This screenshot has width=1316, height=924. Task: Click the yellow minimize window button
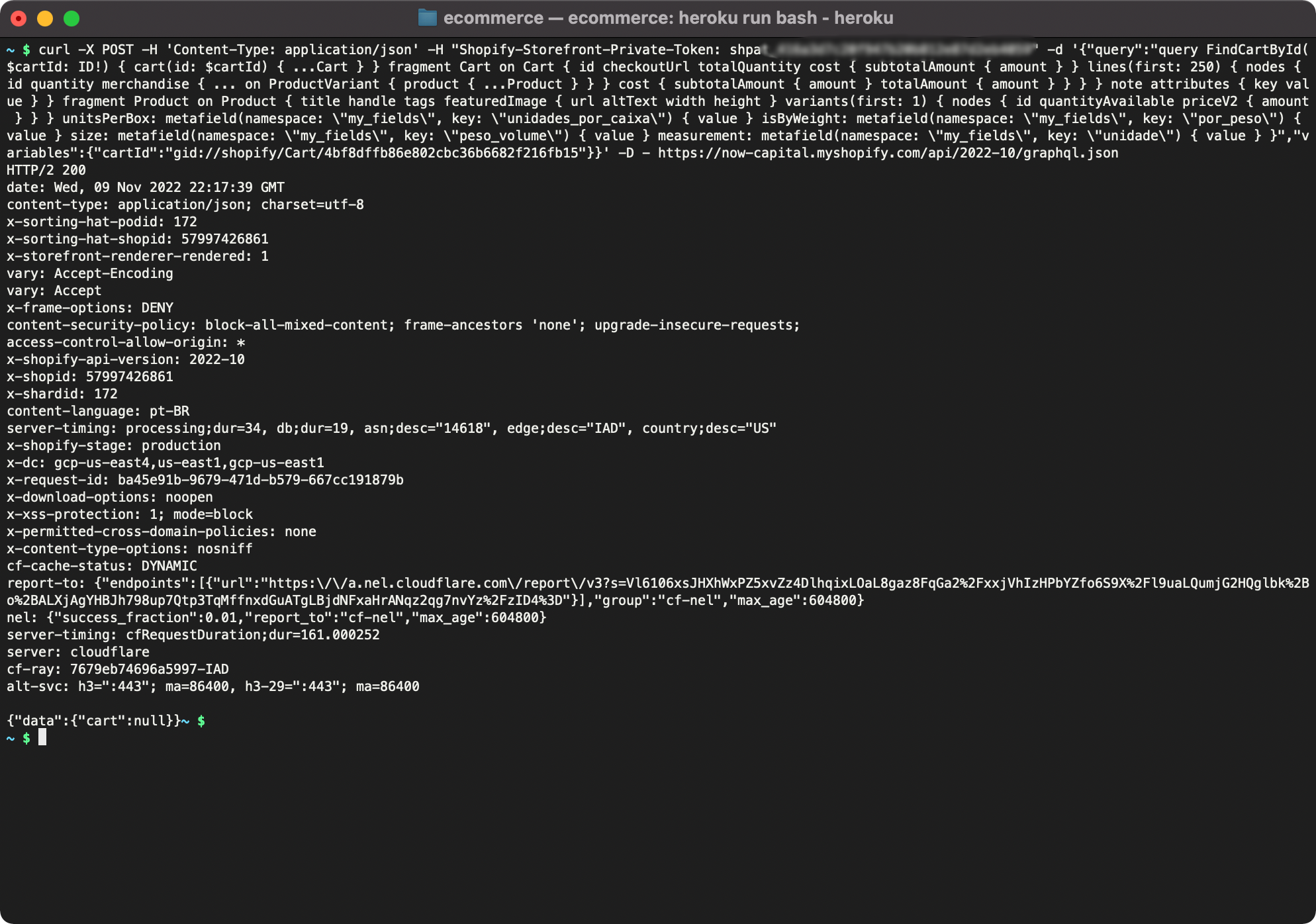tap(45, 19)
